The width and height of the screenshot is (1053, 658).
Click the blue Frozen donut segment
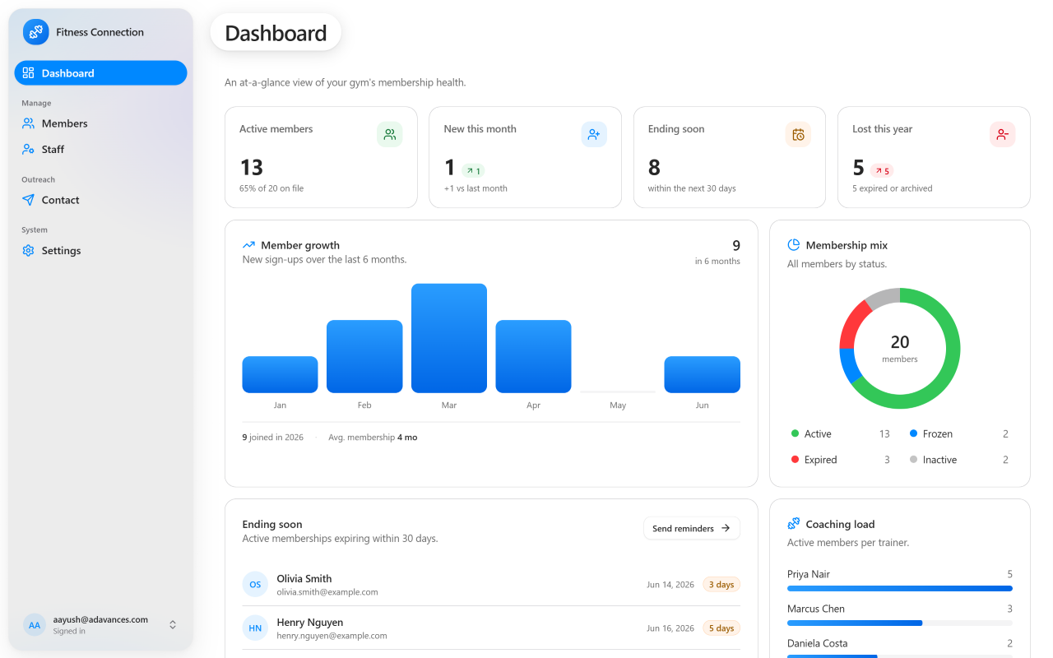(850, 365)
